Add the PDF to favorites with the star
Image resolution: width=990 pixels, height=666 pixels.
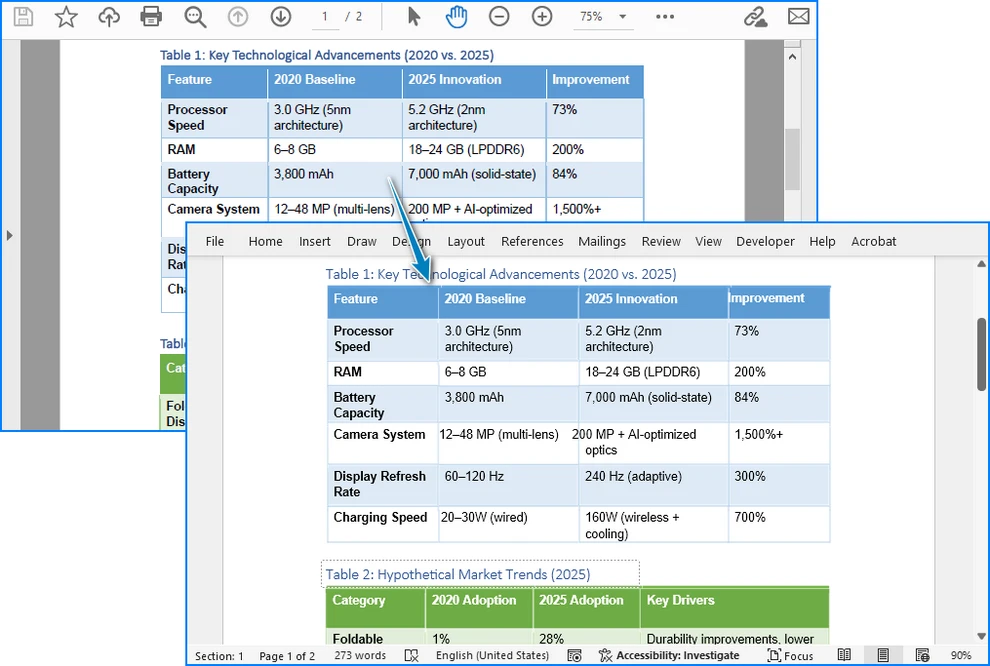[x=66, y=16]
